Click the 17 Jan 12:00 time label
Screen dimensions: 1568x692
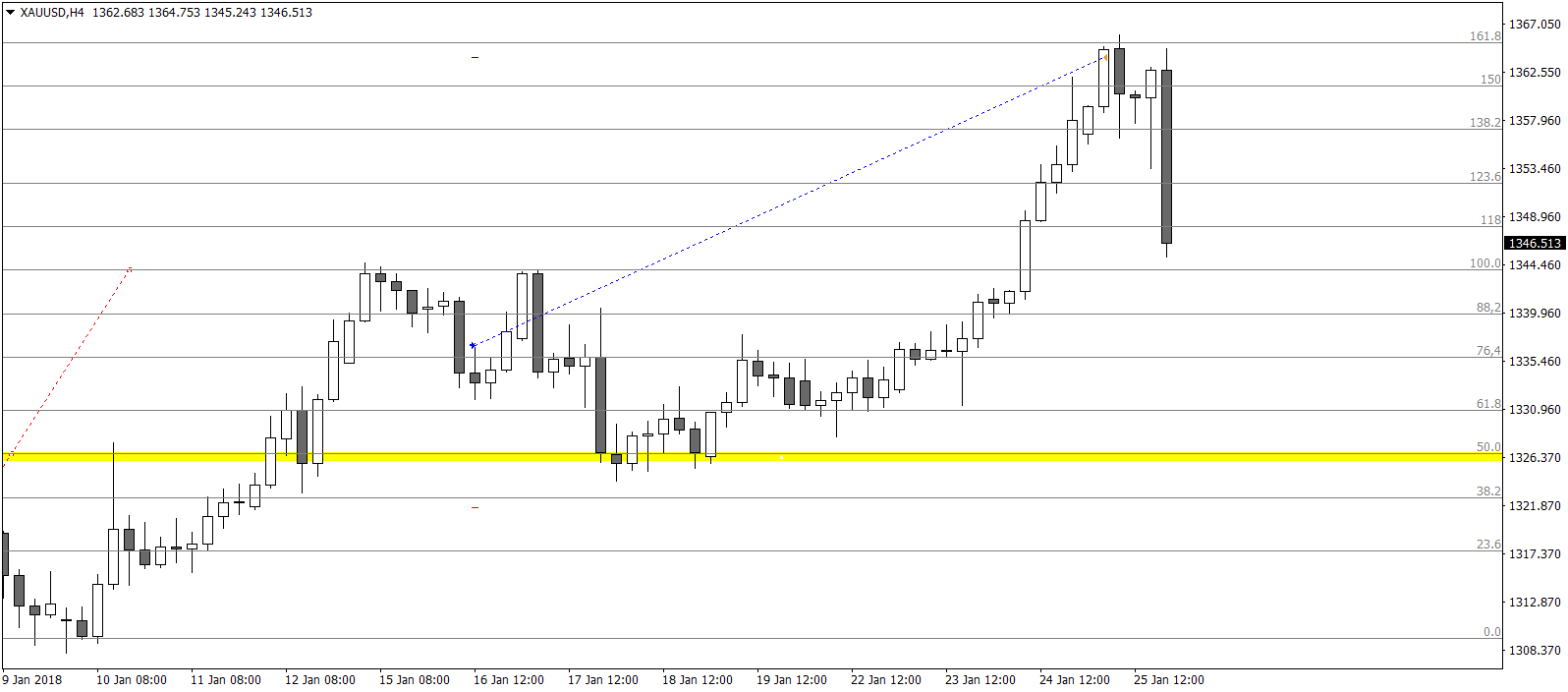pos(603,679)
